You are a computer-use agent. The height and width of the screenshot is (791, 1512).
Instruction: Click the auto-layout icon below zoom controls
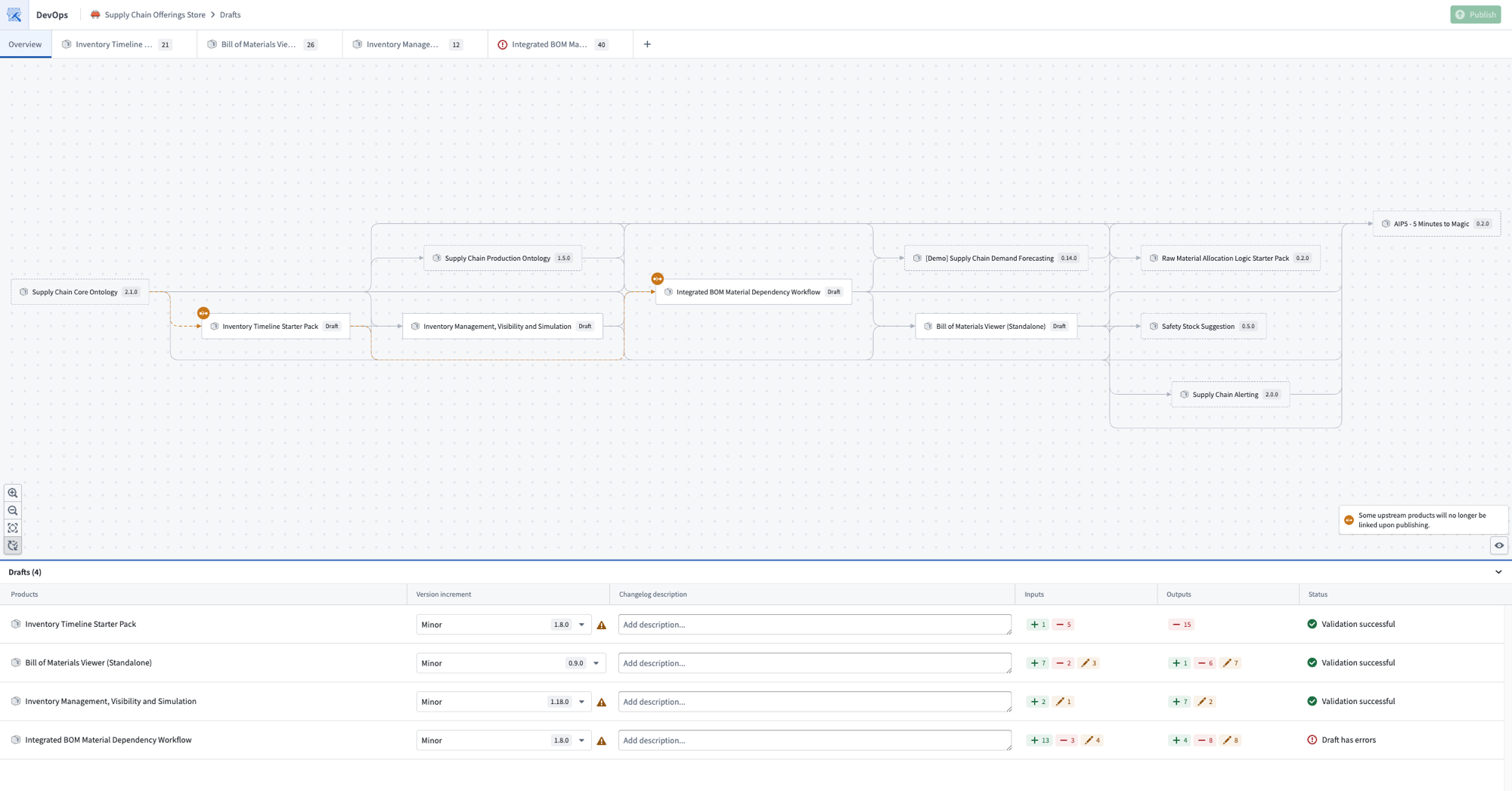point(13,545)
